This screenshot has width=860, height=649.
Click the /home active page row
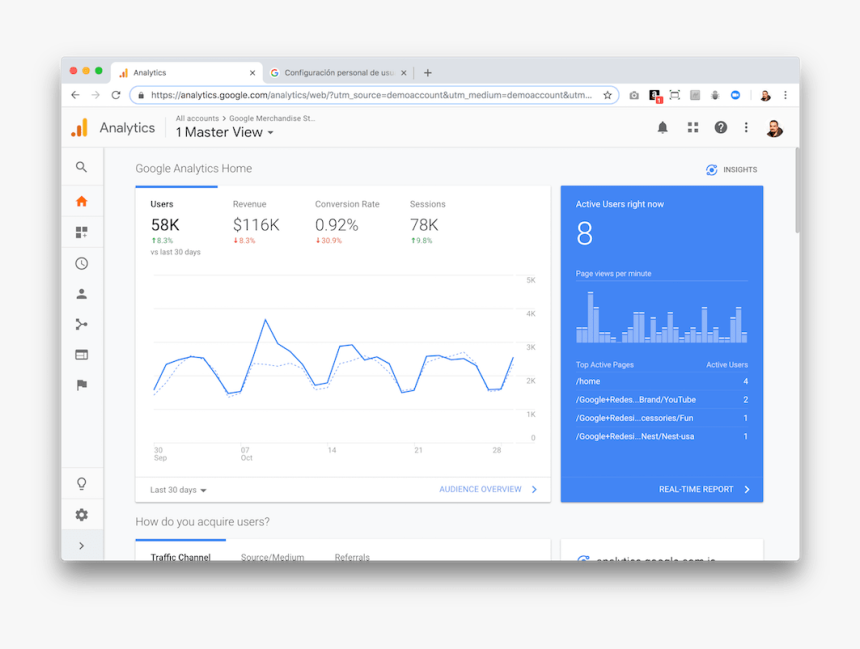(661, 381)
